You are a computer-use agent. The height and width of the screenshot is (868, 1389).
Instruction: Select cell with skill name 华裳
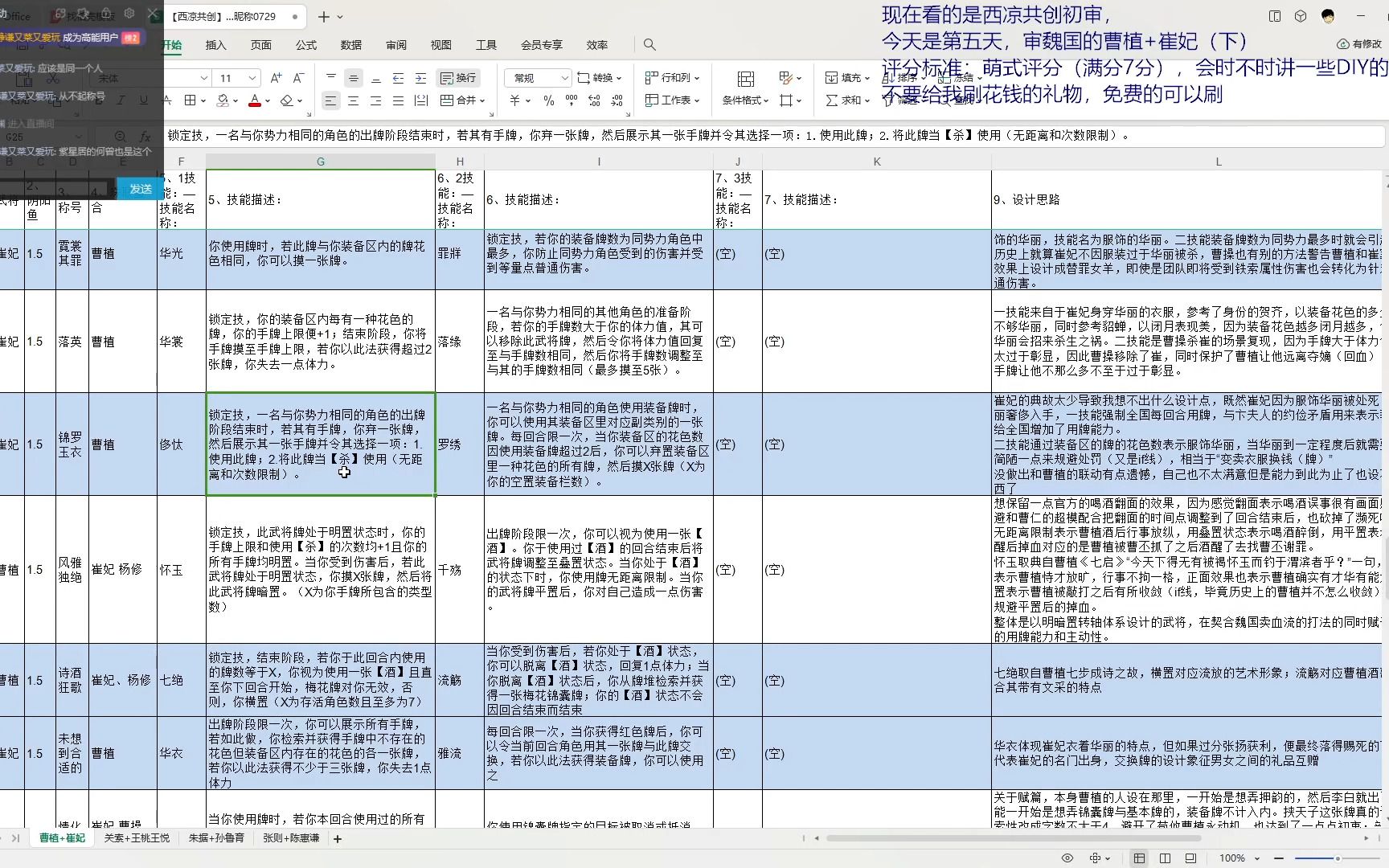click(x=181, y=342)
